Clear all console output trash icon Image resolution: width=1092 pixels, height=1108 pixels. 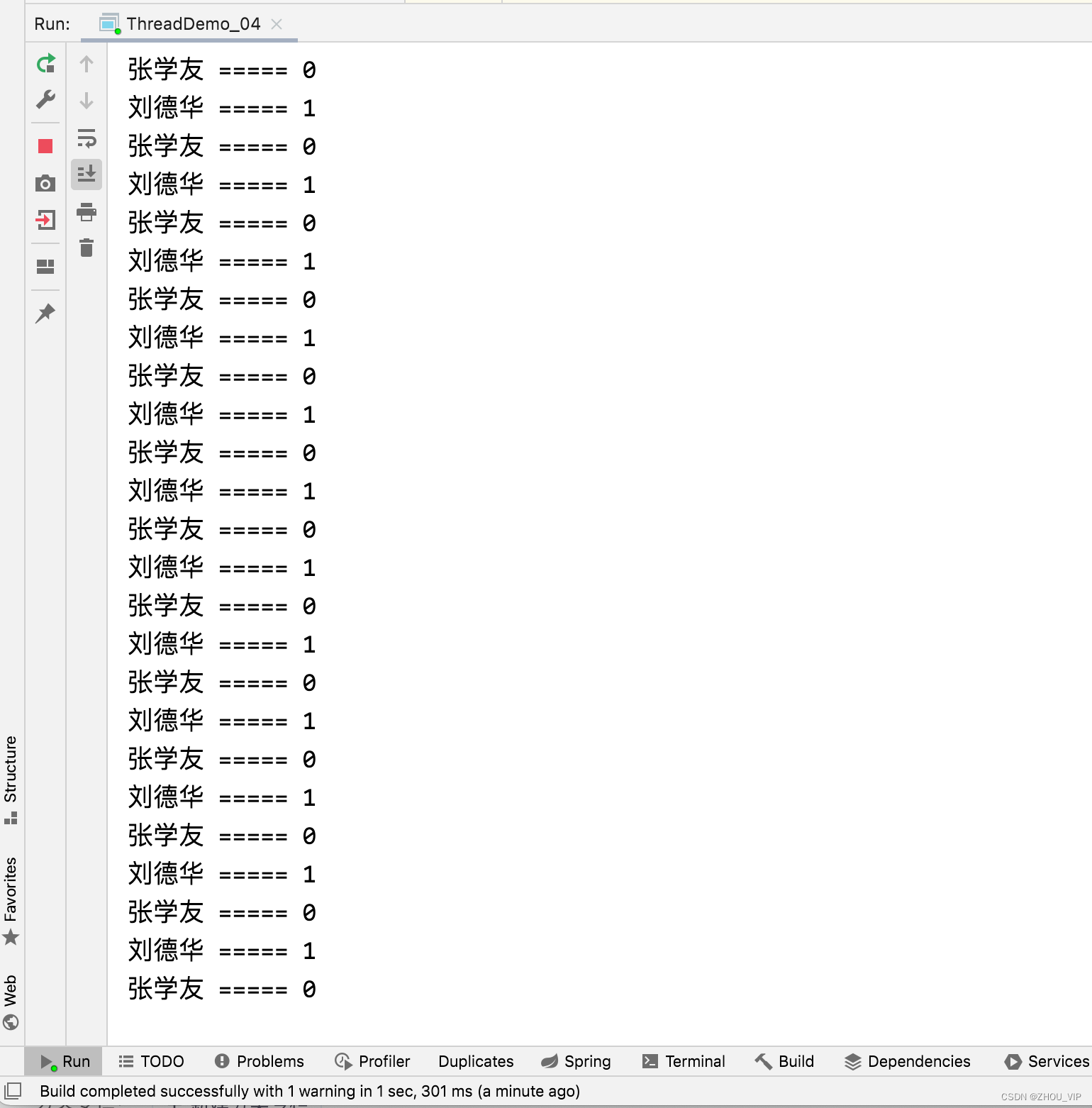pos(87,248)
